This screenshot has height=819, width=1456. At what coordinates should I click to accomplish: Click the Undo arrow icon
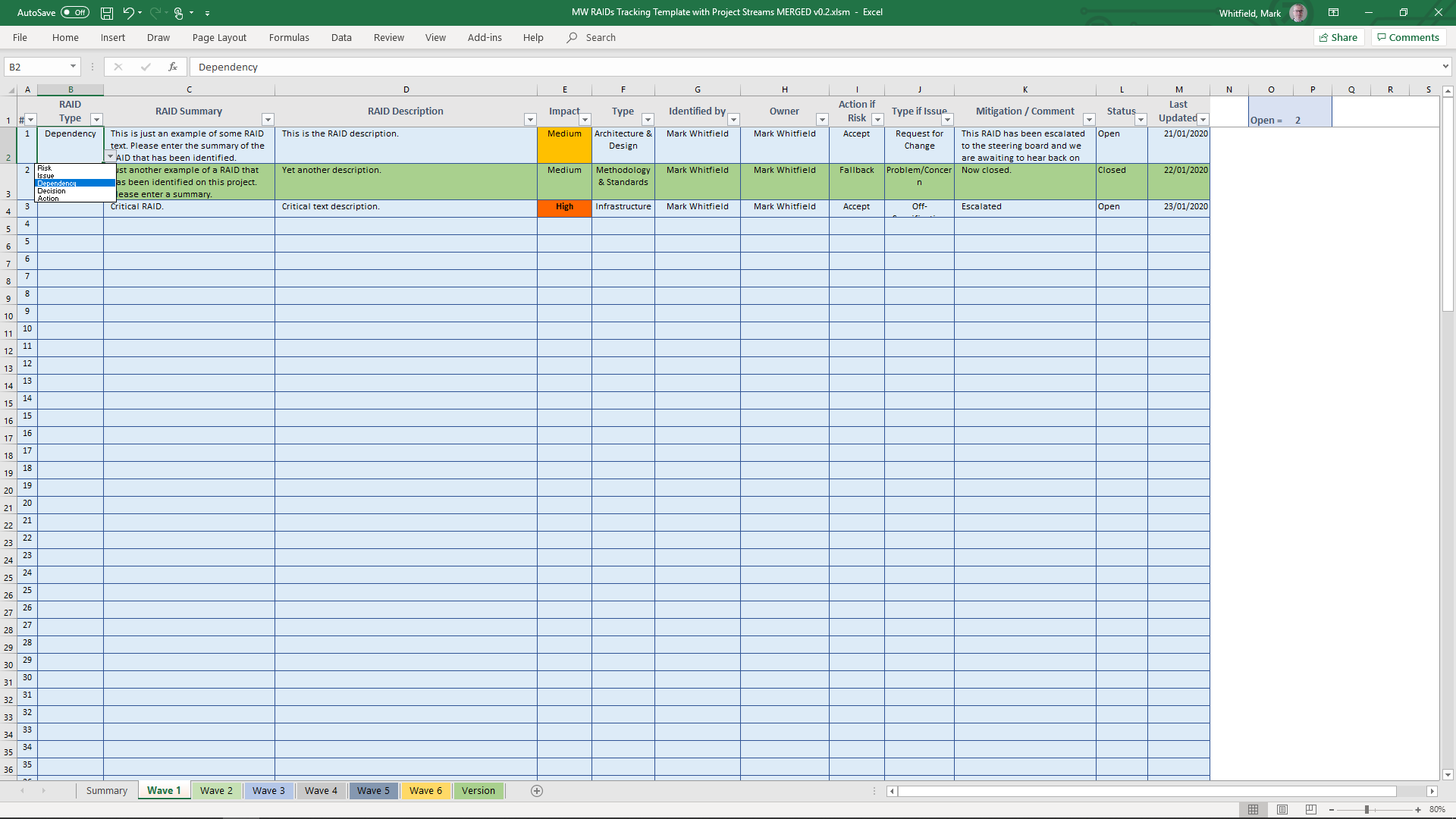point(128,13)
